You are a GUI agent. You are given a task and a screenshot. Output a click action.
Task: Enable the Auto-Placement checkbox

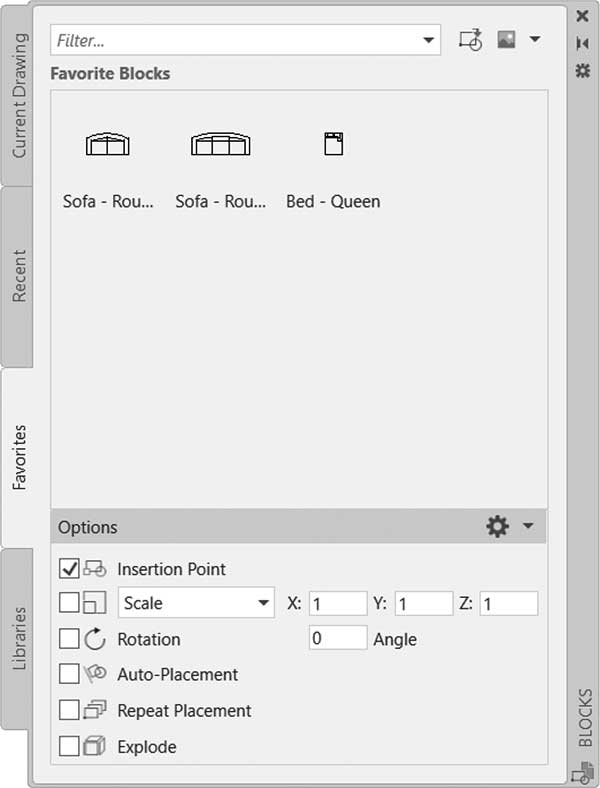[x=69, y=674]
